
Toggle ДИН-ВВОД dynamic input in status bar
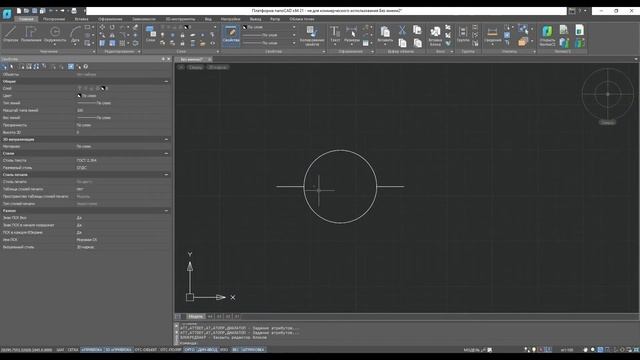pos(207,350)
